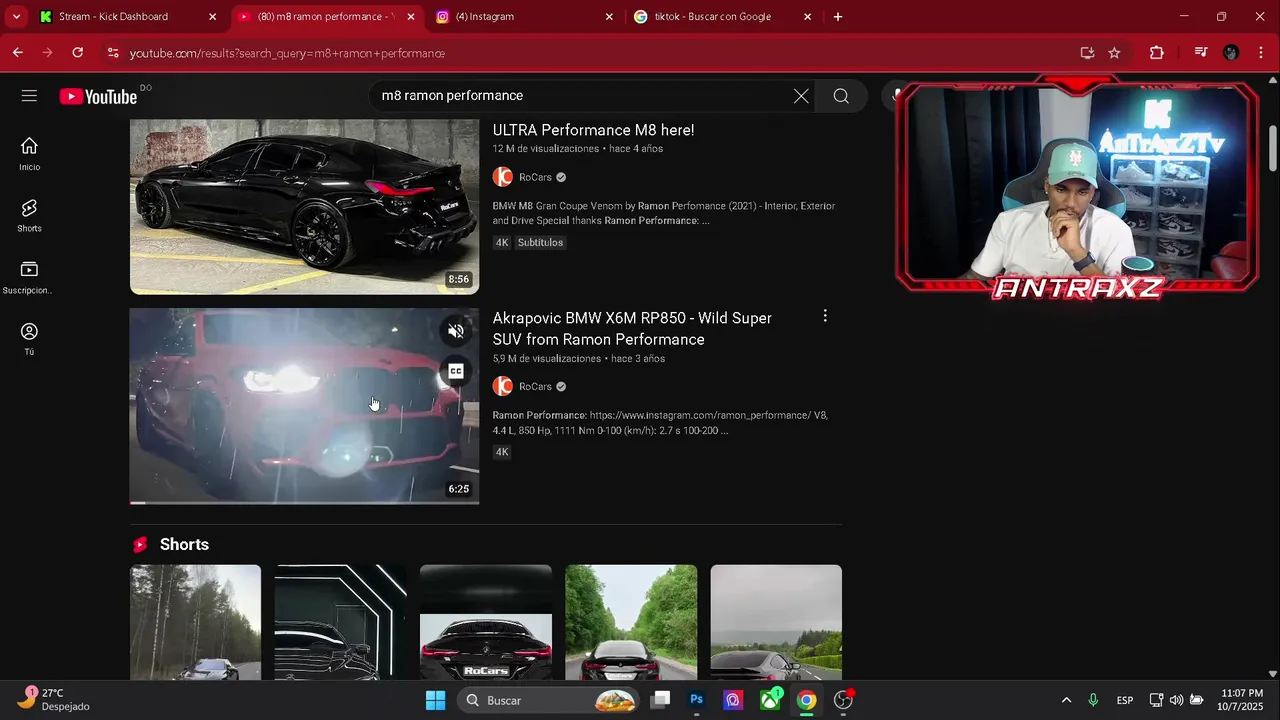
Task: Open the clock showing 11:07 PM
Action: tap(1241, 700)
